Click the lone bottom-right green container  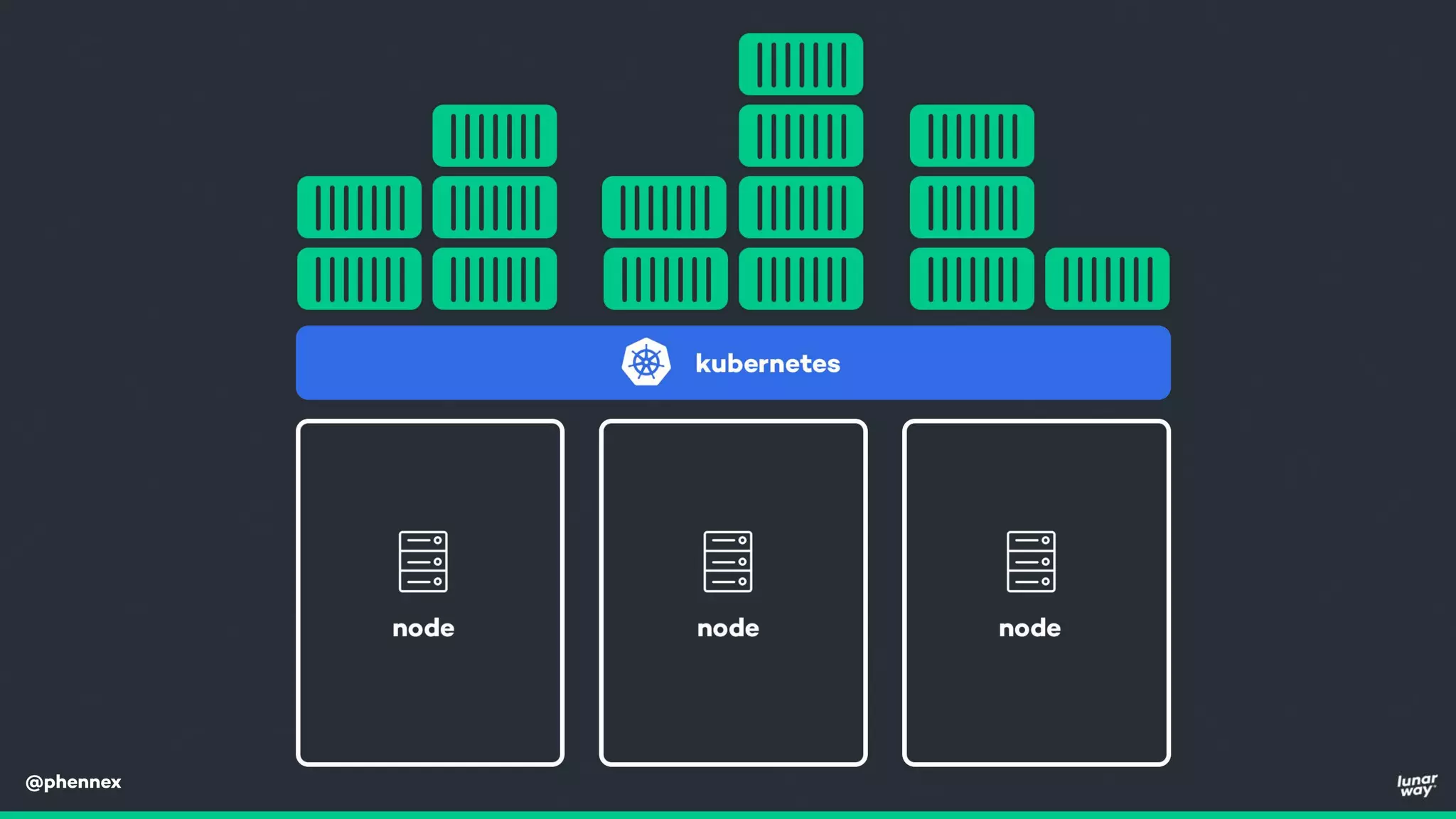pyautogui.click(x=1107, y=279)
